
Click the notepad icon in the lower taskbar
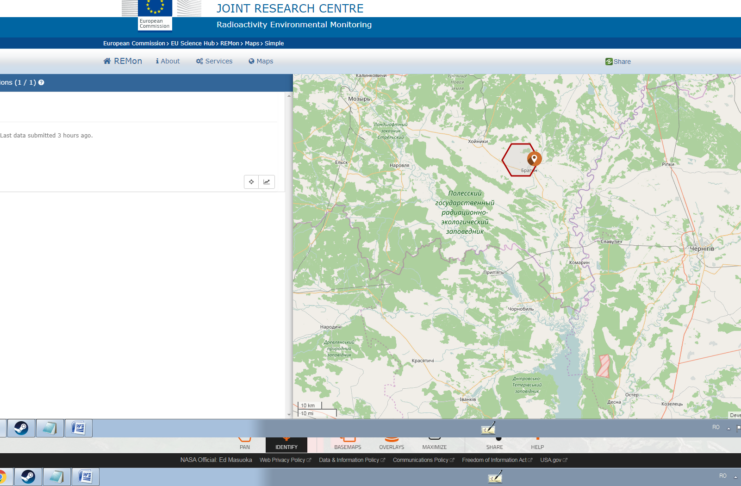(56, 477)
